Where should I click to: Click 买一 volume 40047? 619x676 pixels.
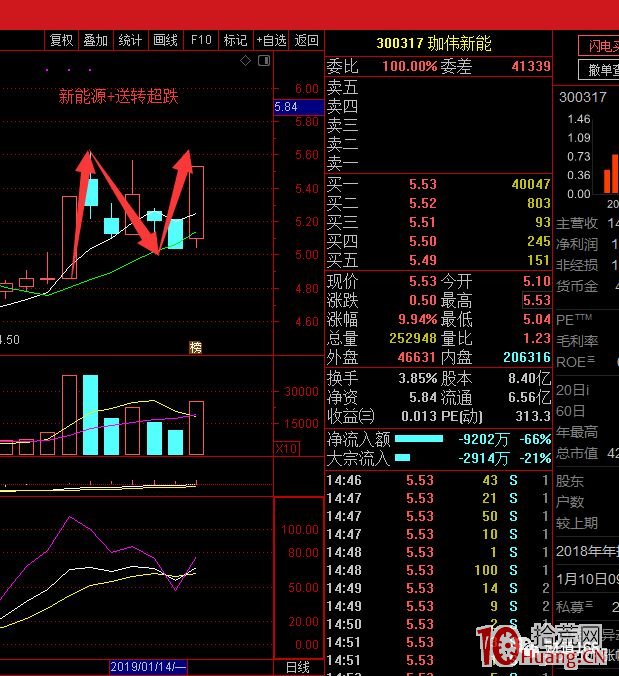pos(531,184)
